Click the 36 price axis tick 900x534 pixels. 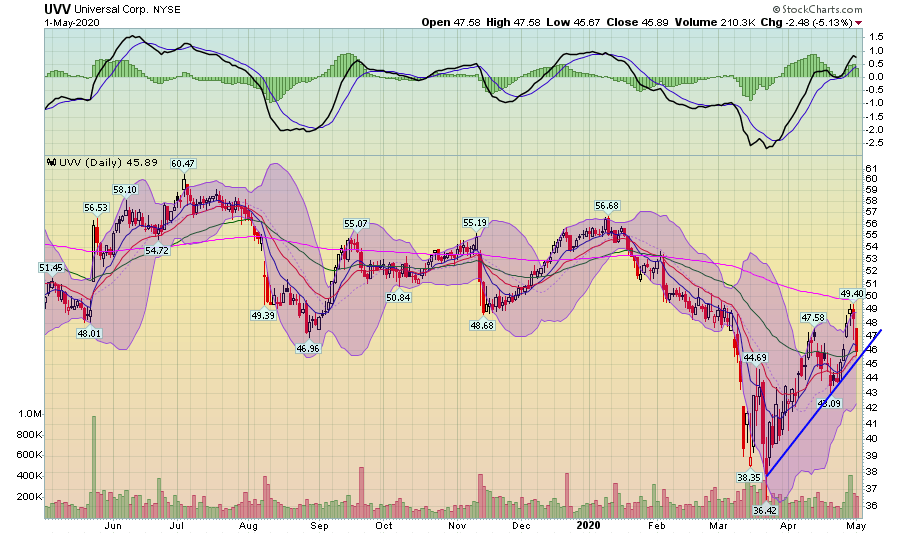pos(871,505)
